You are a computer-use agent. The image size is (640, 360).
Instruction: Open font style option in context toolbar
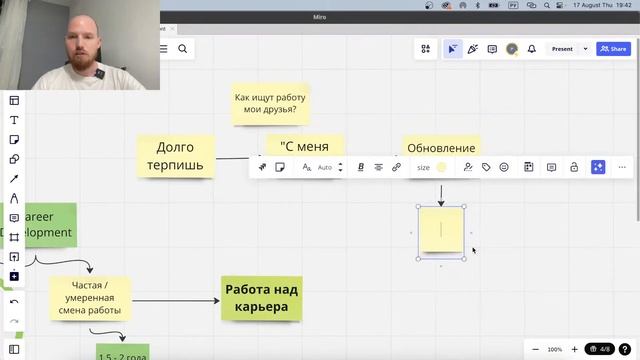307,167
